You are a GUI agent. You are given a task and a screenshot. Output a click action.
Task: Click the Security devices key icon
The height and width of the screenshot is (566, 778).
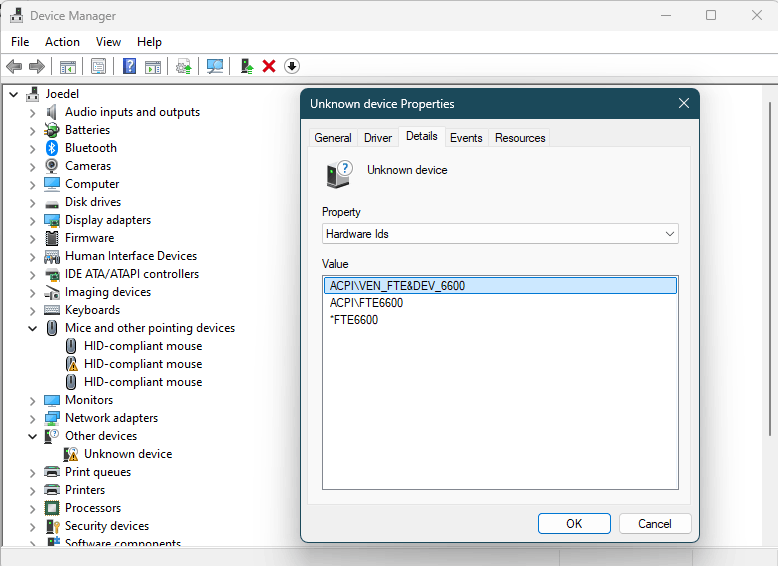52,526
